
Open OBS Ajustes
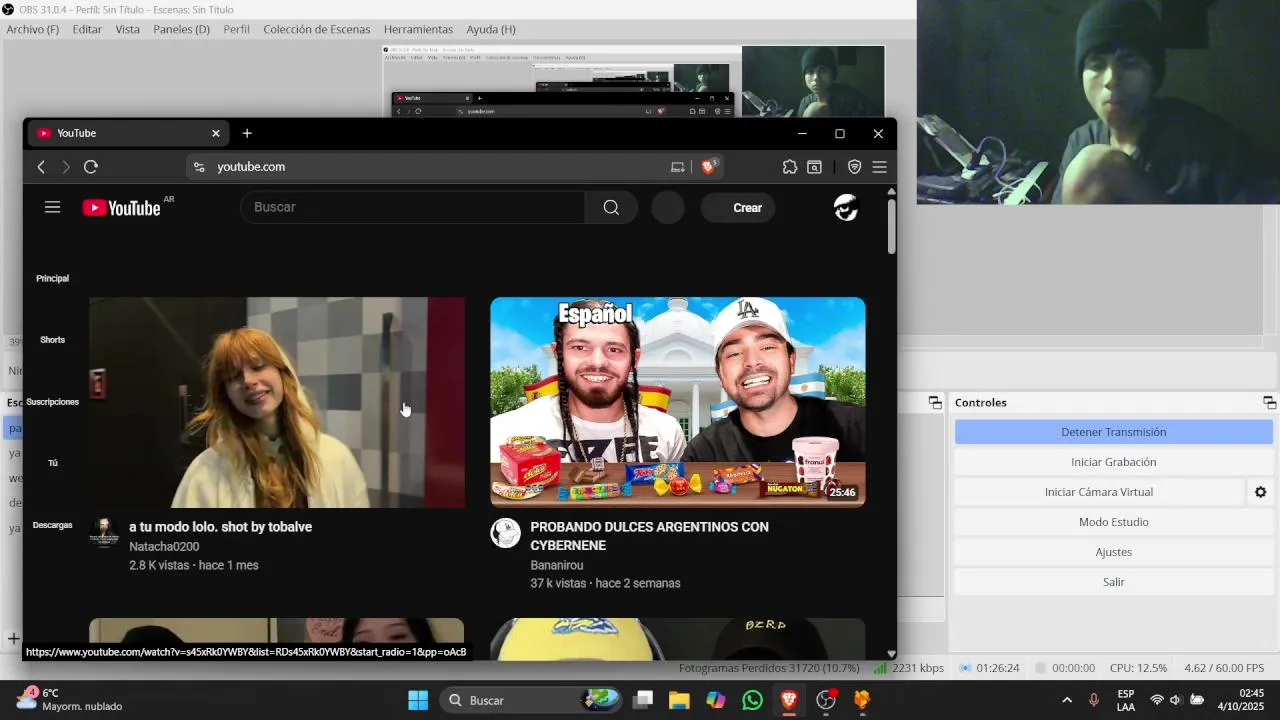(1113, 552)
